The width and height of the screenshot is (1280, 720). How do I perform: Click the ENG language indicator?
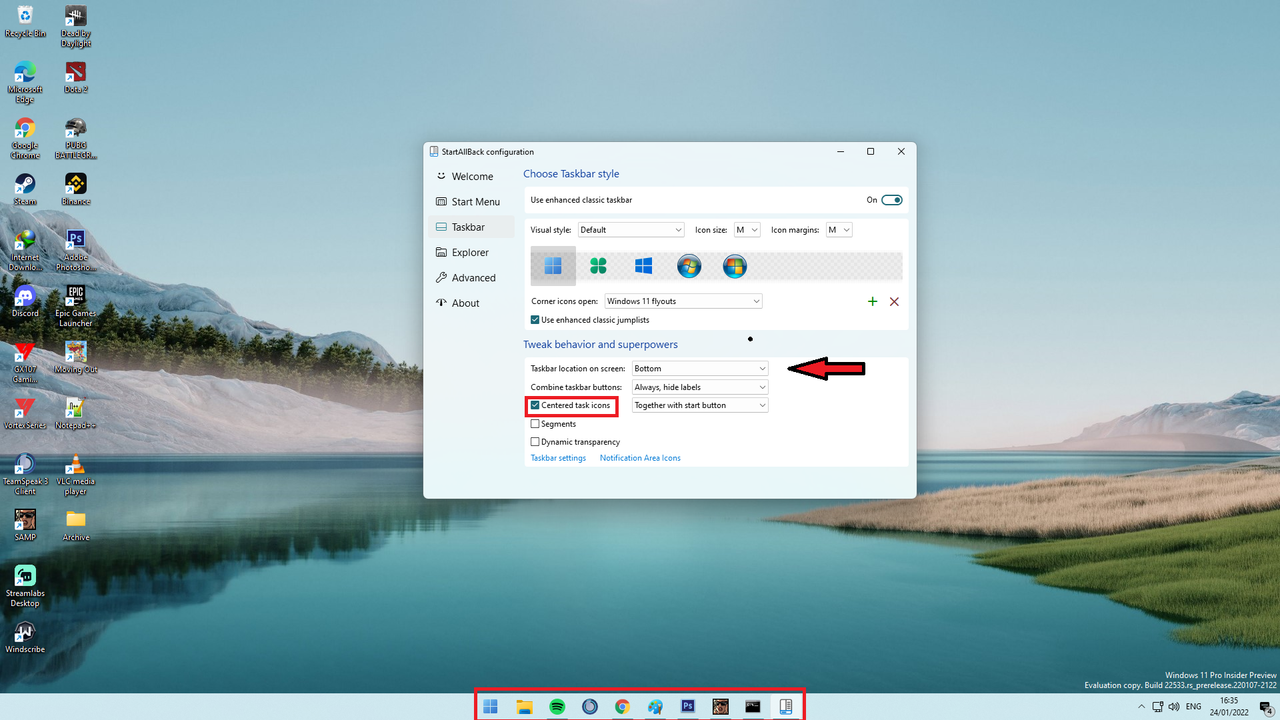[x=1193, y=707]
